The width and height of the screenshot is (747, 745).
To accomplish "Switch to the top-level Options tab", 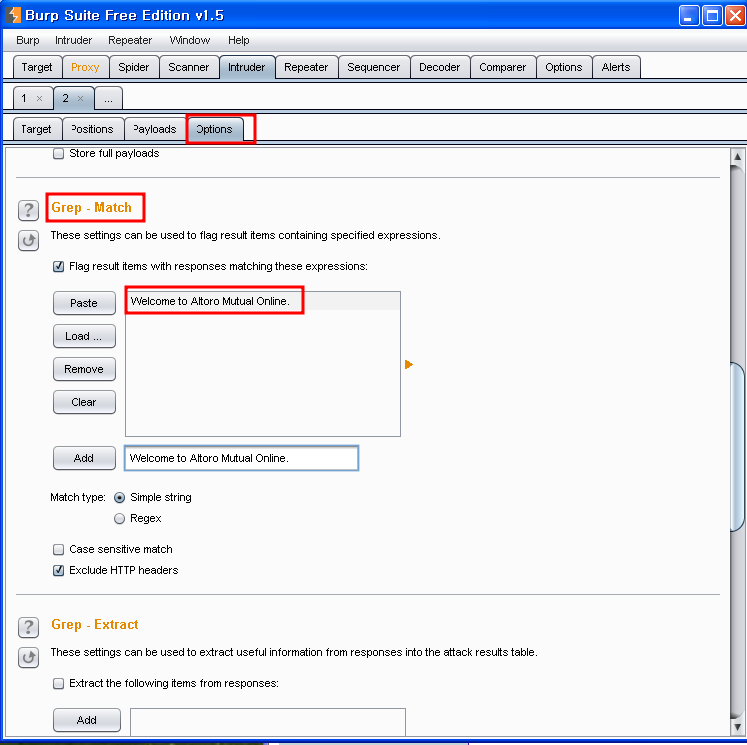I will pyautogui.click(x=564, y=67).
